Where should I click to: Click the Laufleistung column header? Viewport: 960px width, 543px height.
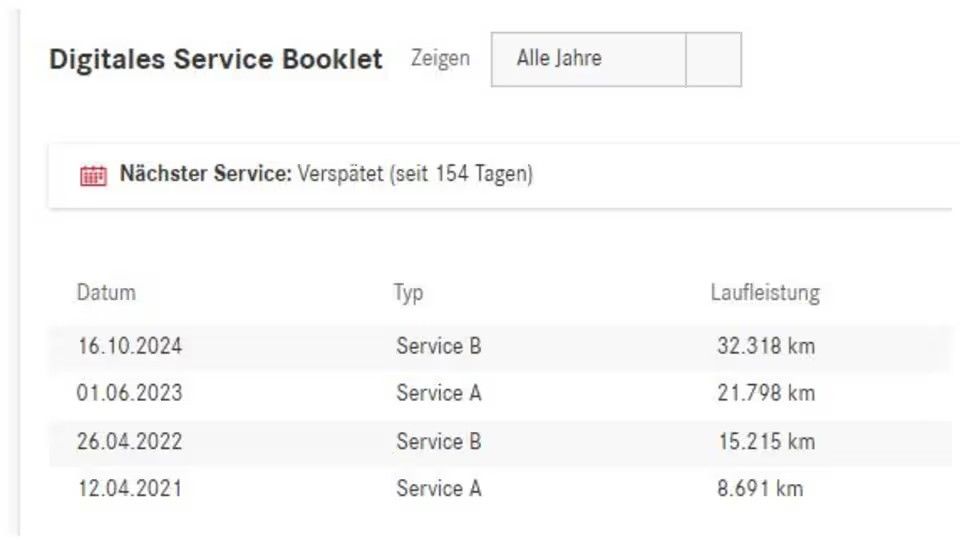765,293
